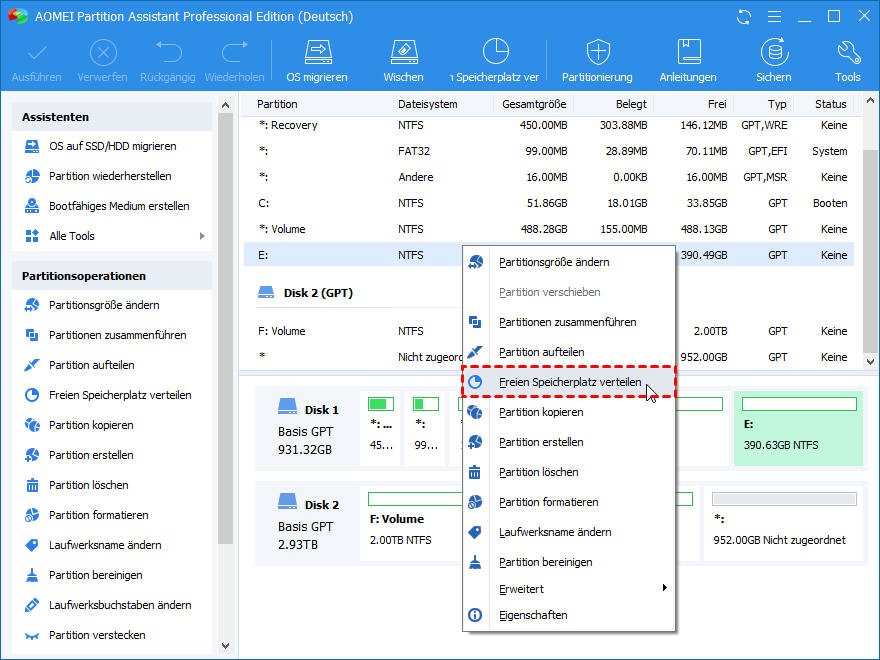Viewport: 880px width, 660px height.
Task: Open the Tools wrench icon
Action: [x=847, y=53]
